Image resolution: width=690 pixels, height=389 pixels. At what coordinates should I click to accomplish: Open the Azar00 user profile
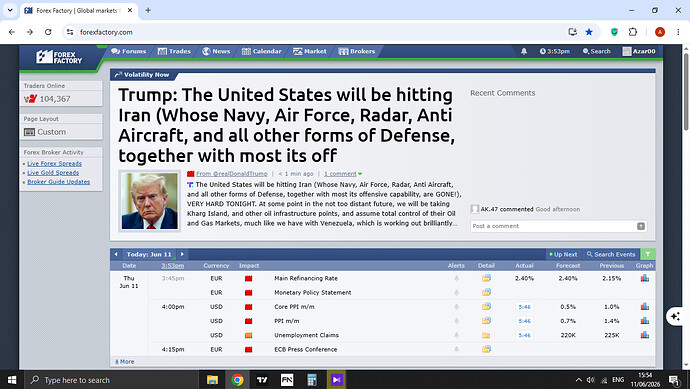click(x=639, y=51)
